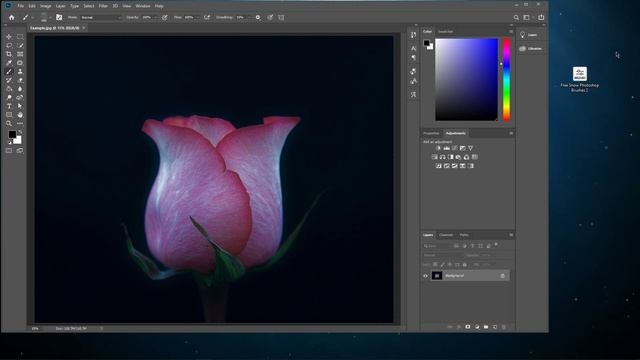Select the Horizontal Type tool
The image size is (640, 360).
coord(9,106)
